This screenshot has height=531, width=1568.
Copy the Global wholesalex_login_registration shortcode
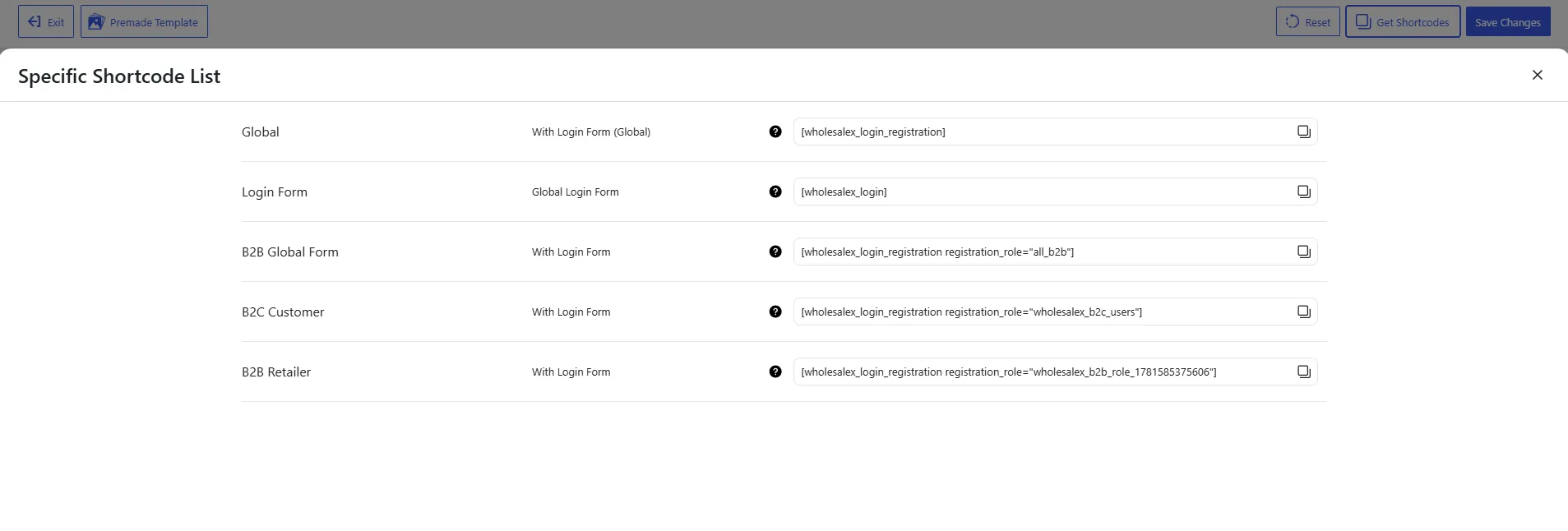click(1303, 132)
